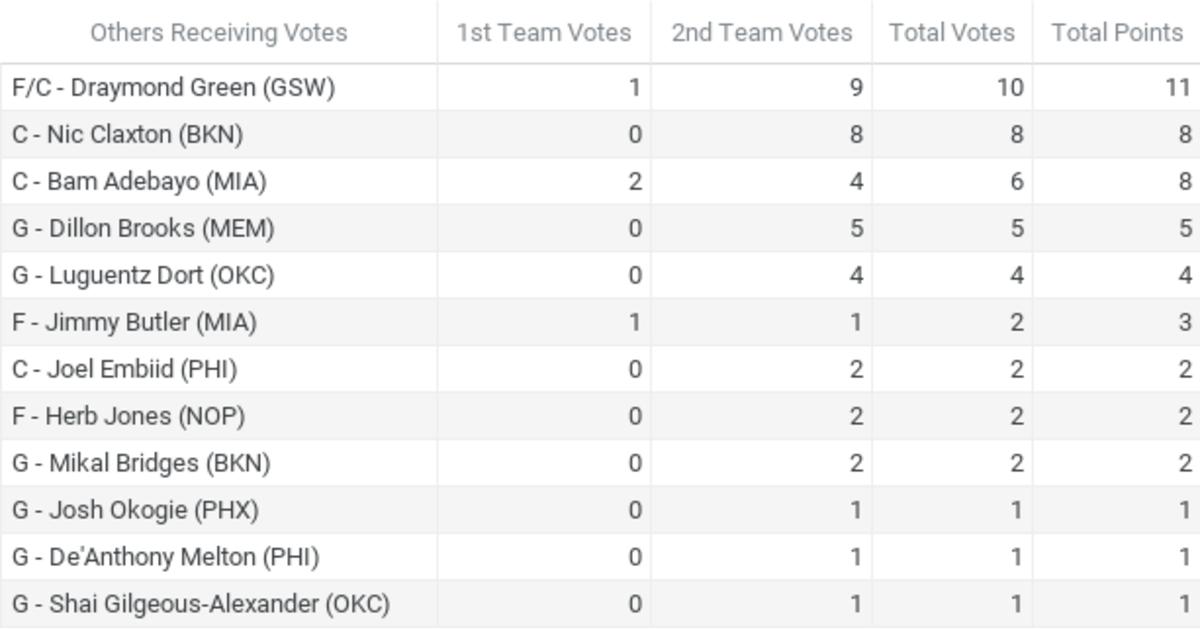Screen dimensions: 1200x630
Task: Click the Others Receiving Votes column header
Action: pyautogui.click(x=218, y=33)
